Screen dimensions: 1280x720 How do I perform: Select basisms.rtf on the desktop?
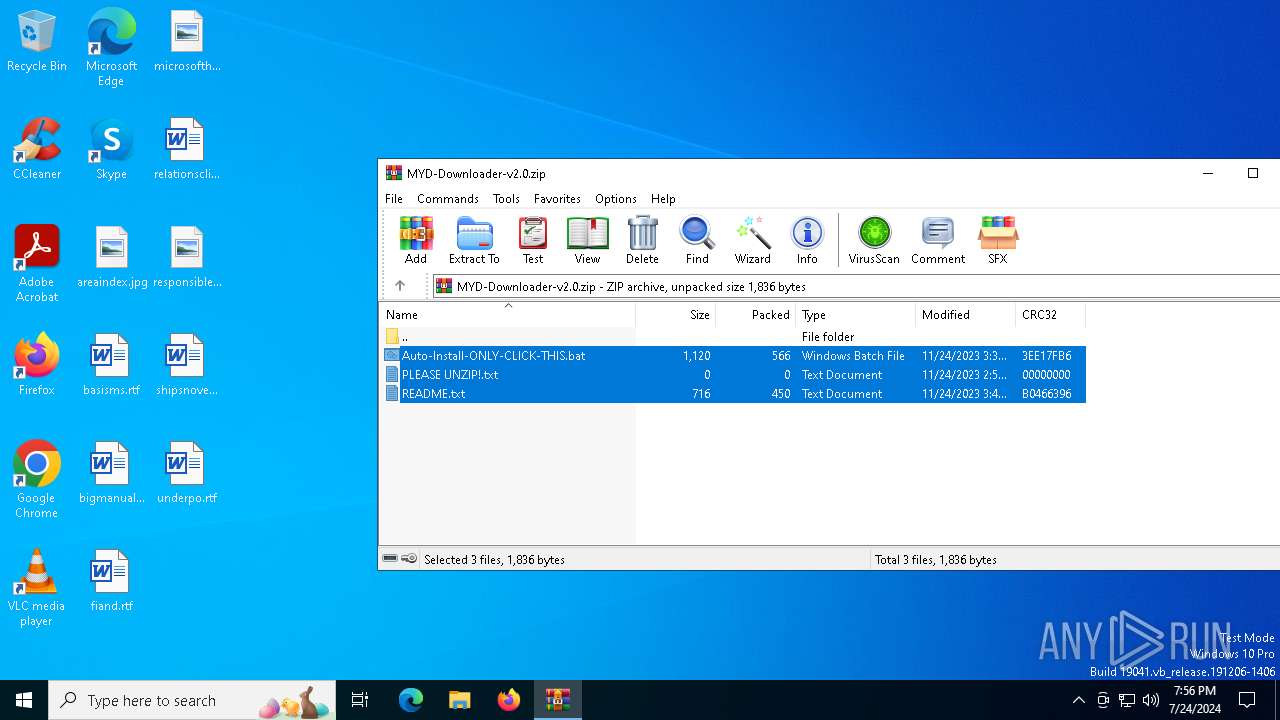click(x=111, y=365)
